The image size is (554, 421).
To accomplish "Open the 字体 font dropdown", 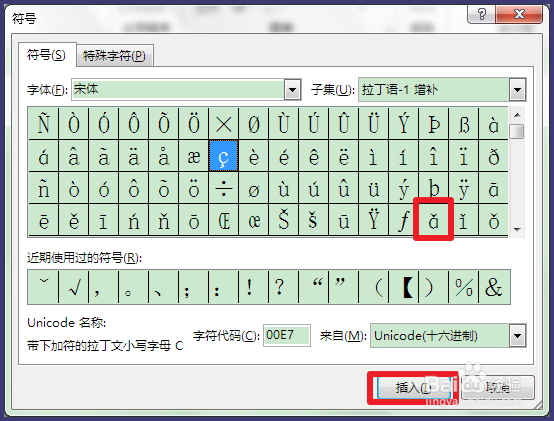I will 293,90.
